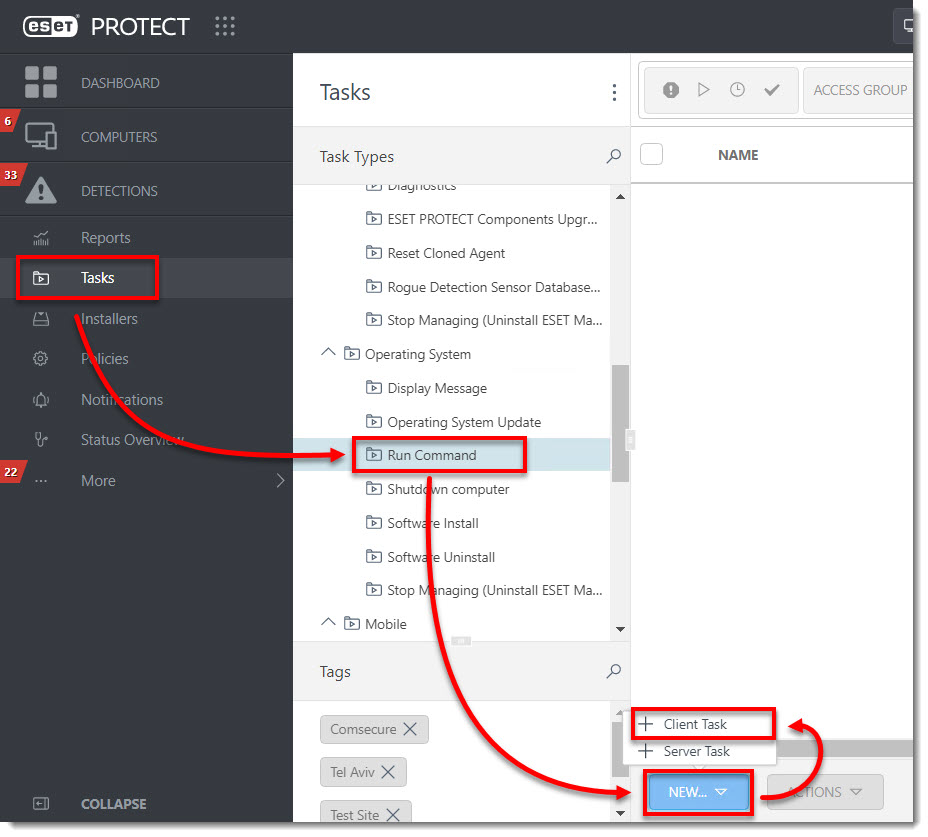Image resolution: width=928 pixels, height=837 pixels.
Task: Search Tags with magnifier icon
Action: coord(614,671)
